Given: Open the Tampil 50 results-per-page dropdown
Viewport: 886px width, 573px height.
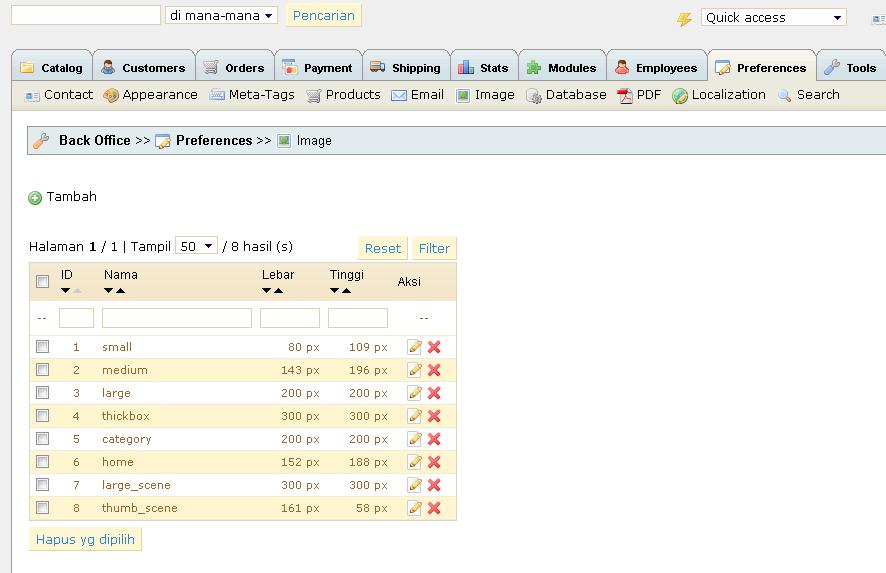Looking at the screenshot, I should coord(196,246).
